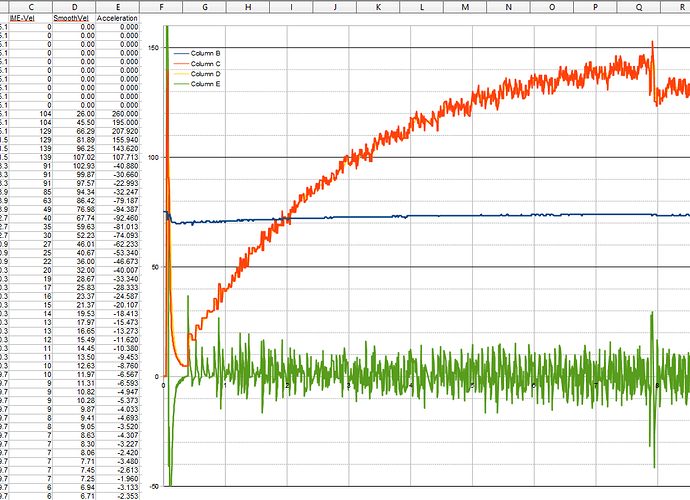Select IME-Vel cell with value 49
The width and height of the screenshot is (690, 500).
pos(31,209)
